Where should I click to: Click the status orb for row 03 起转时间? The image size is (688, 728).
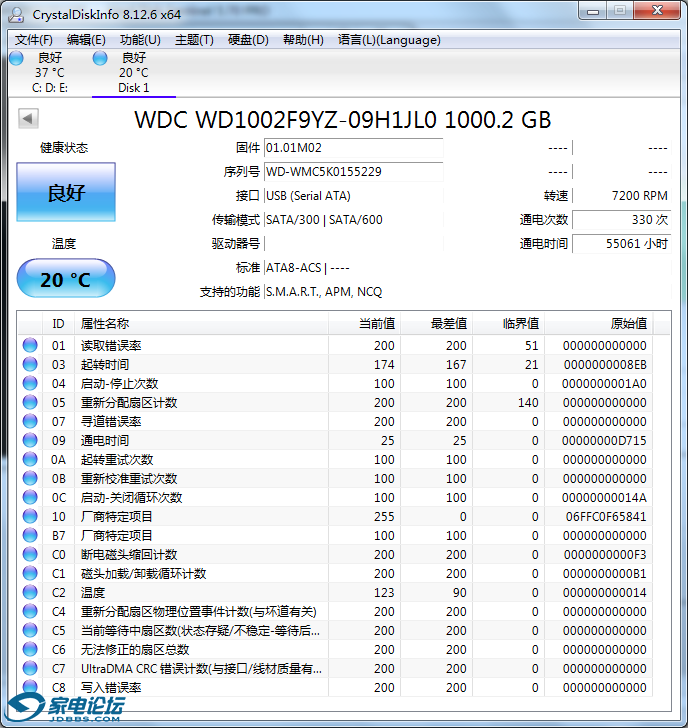(30, 364)
